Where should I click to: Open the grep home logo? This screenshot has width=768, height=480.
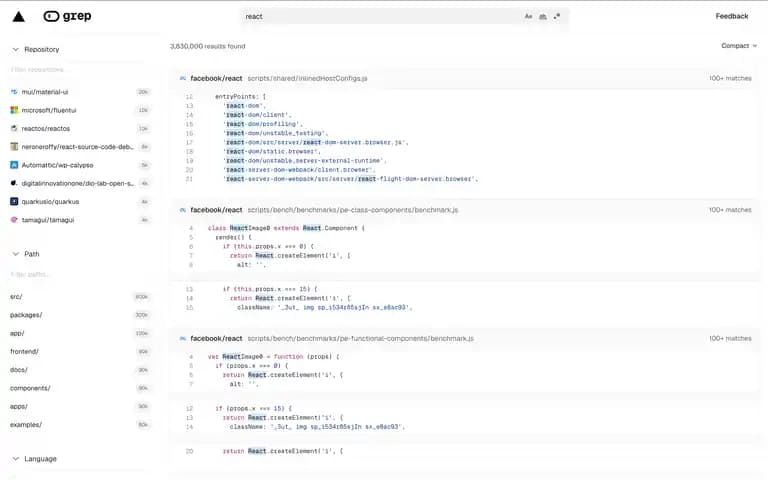tap(68, 16)
